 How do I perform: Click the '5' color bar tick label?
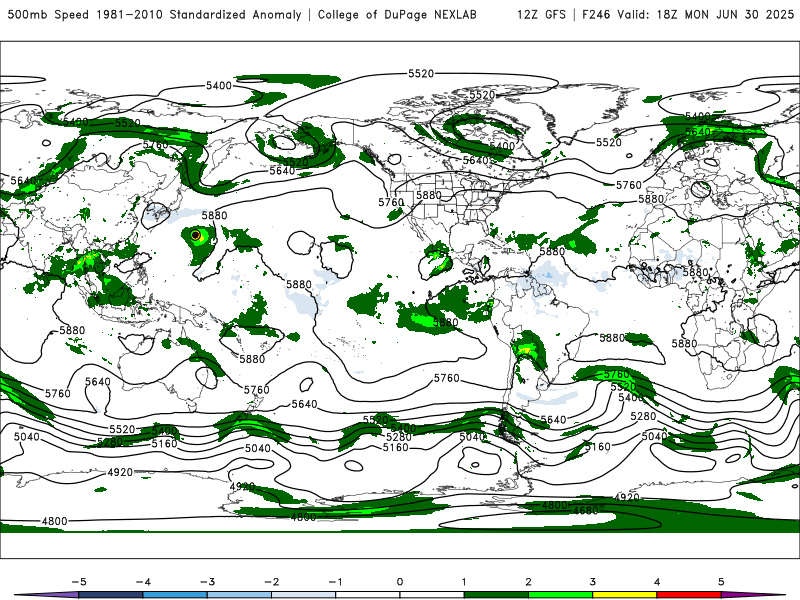tap(721, 582)
